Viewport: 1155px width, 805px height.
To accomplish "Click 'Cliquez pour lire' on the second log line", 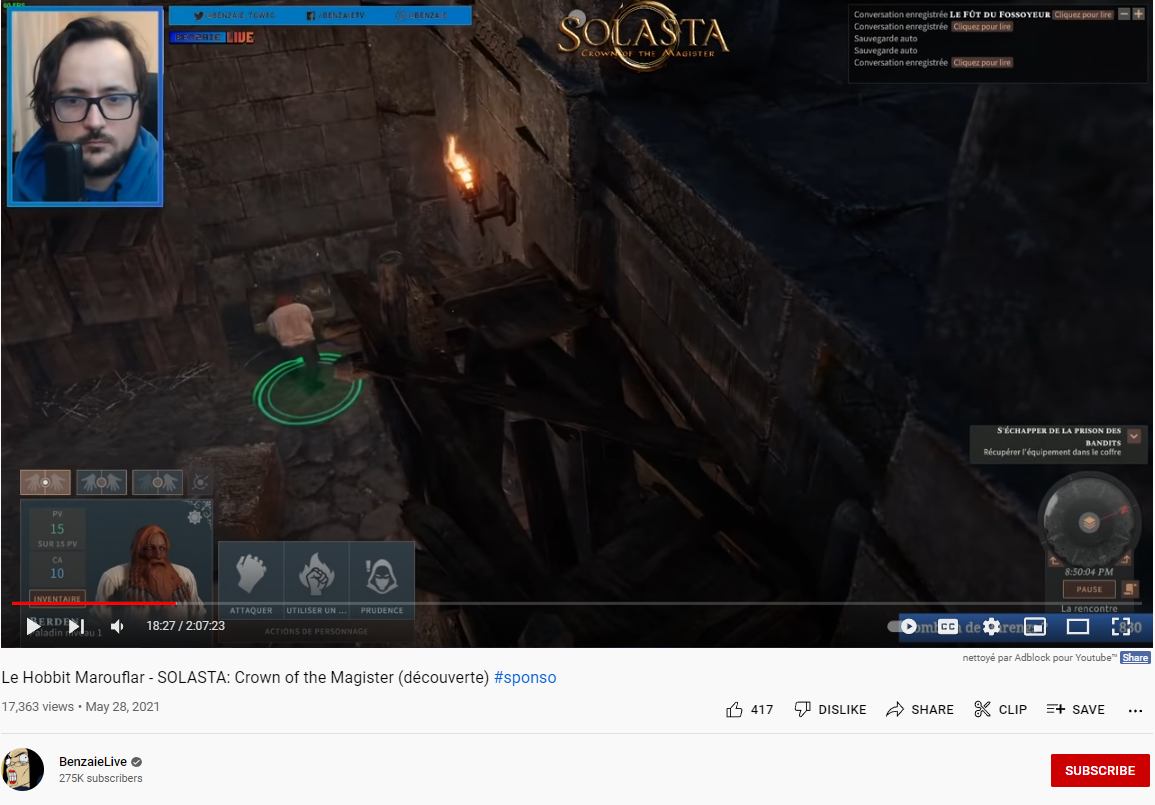I will pos(982,27).
